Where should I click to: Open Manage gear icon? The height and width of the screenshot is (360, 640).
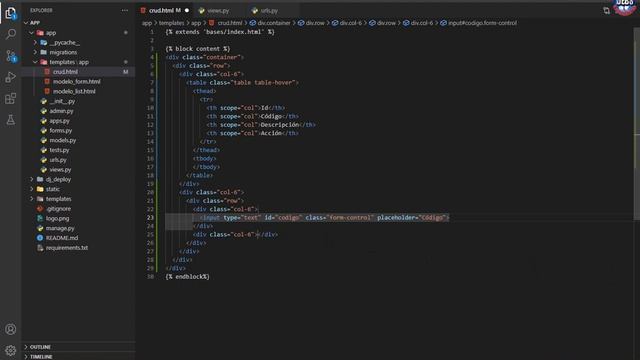tap(11, 350)
